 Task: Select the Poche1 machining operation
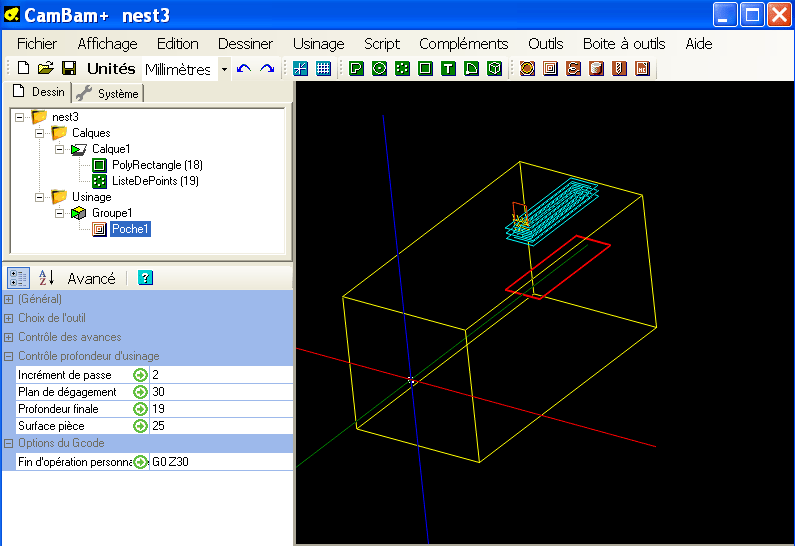pyautogui.click(x=130, y=229)
